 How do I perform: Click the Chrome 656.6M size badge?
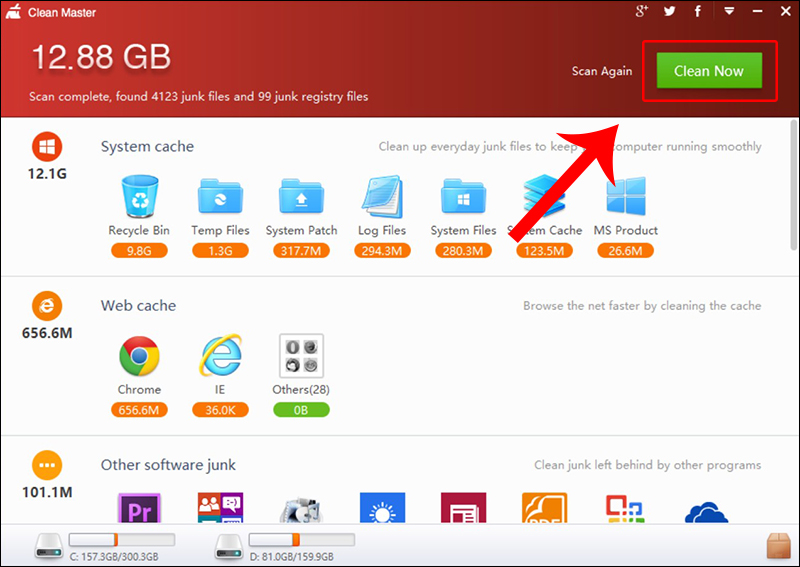pyautogui.click(x=139, y=410)
